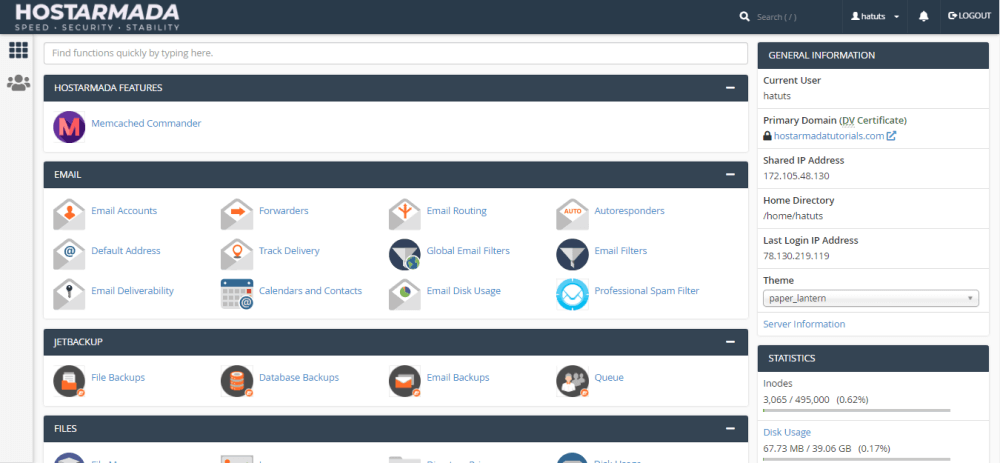Click the grid home icon in sidebar
The height and width of the screenshot is (463, 1000).
[18, 50]
